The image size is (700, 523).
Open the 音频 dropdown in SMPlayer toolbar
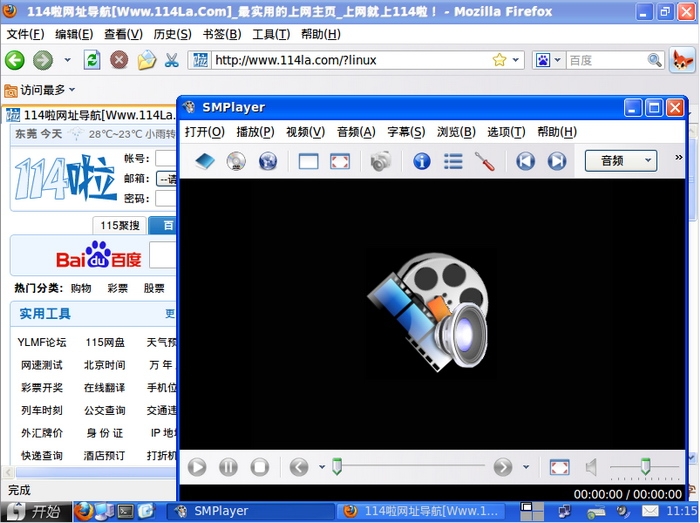[x=621, y=161]
